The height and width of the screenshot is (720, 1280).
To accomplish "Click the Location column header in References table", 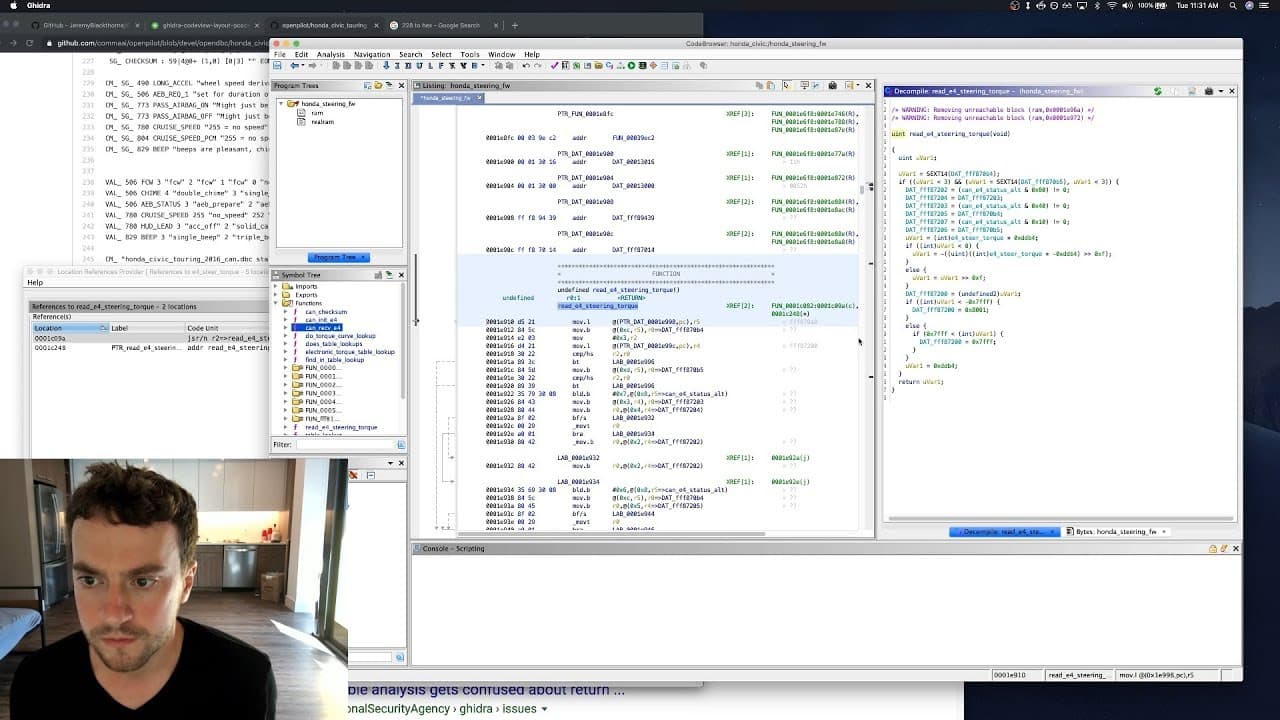I will click(x=70, y=328).
